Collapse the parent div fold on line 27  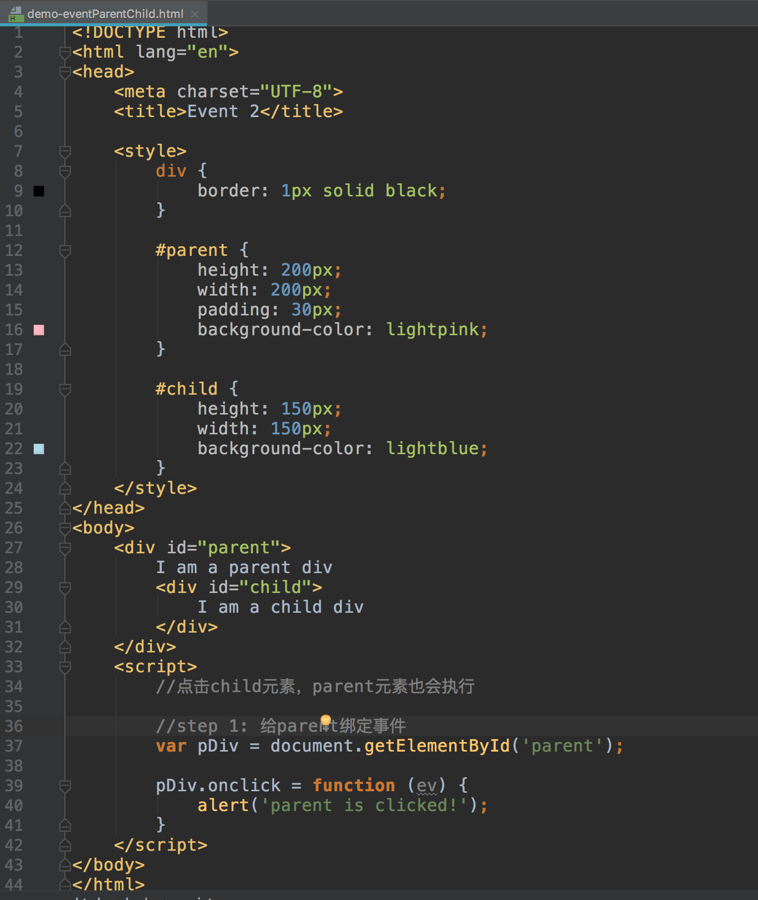tap(65, 548)
